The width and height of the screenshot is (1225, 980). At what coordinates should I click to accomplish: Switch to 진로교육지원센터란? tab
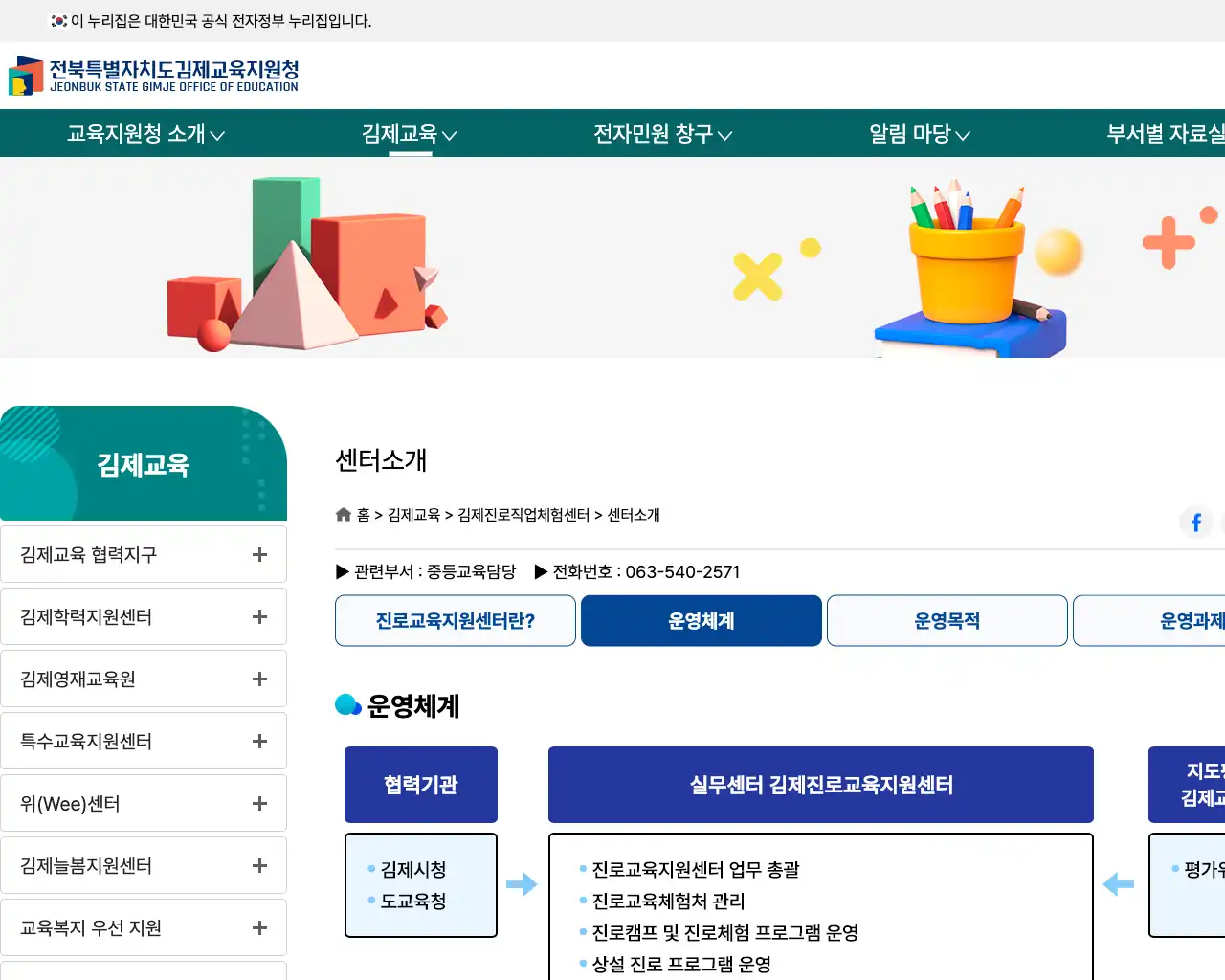(456, 621)
